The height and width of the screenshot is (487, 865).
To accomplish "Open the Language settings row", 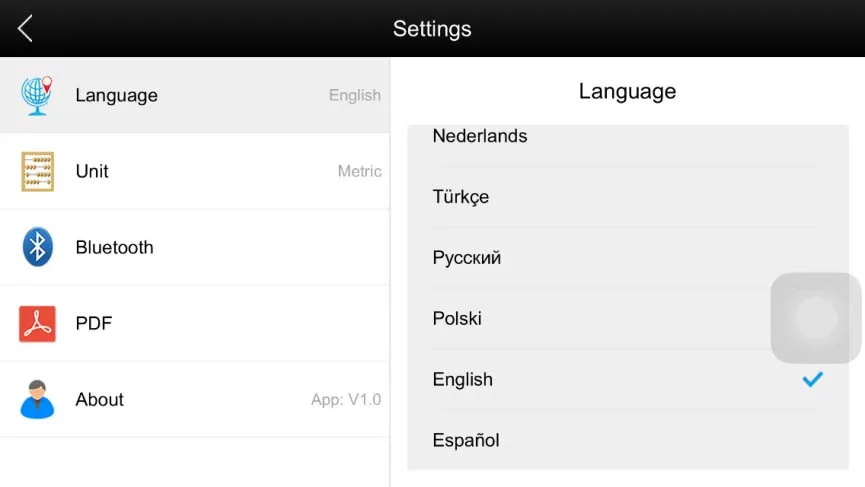I will (x=116, y=96).
